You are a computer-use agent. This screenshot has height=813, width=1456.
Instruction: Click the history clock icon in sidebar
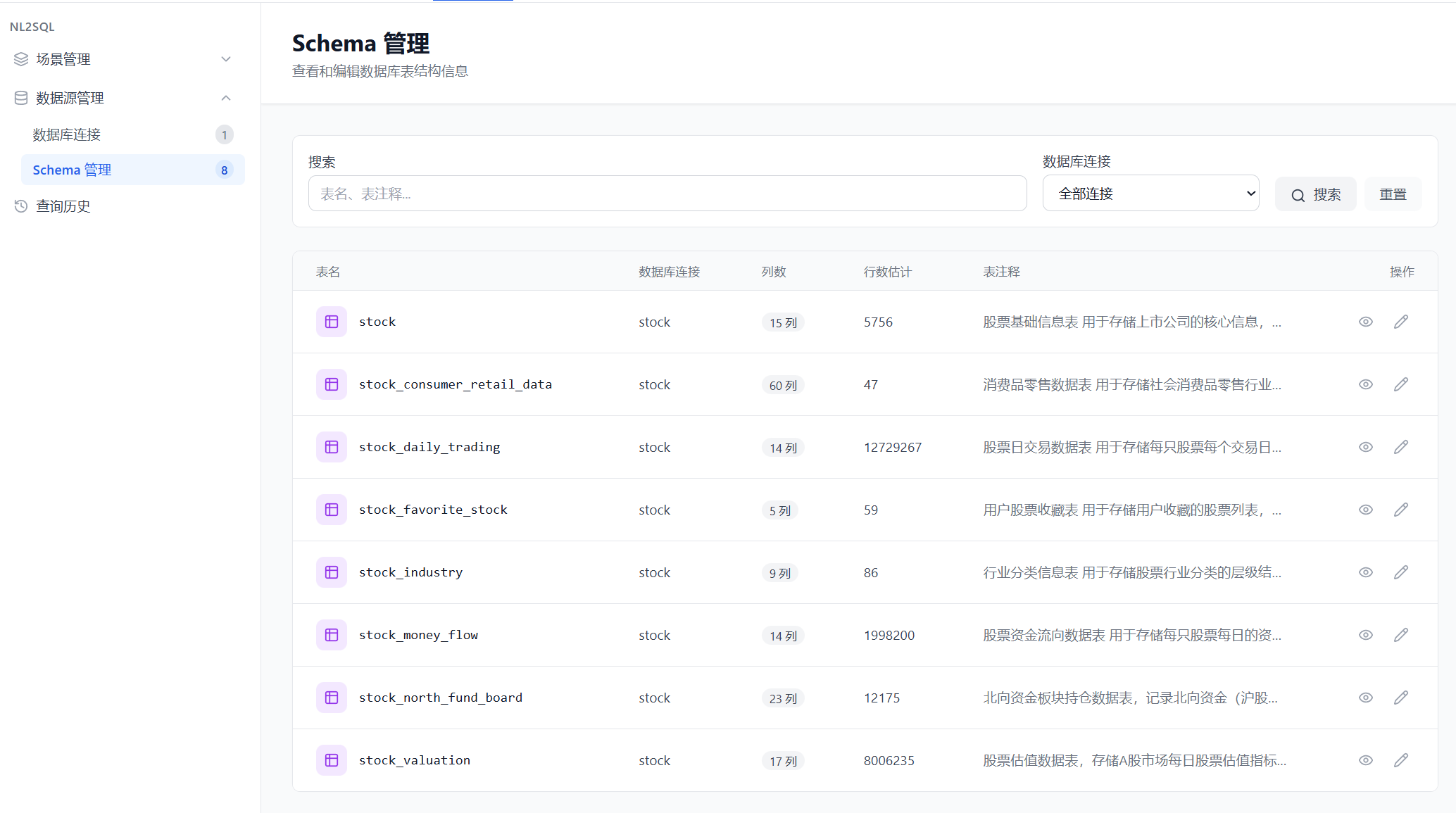coord(21,206)
